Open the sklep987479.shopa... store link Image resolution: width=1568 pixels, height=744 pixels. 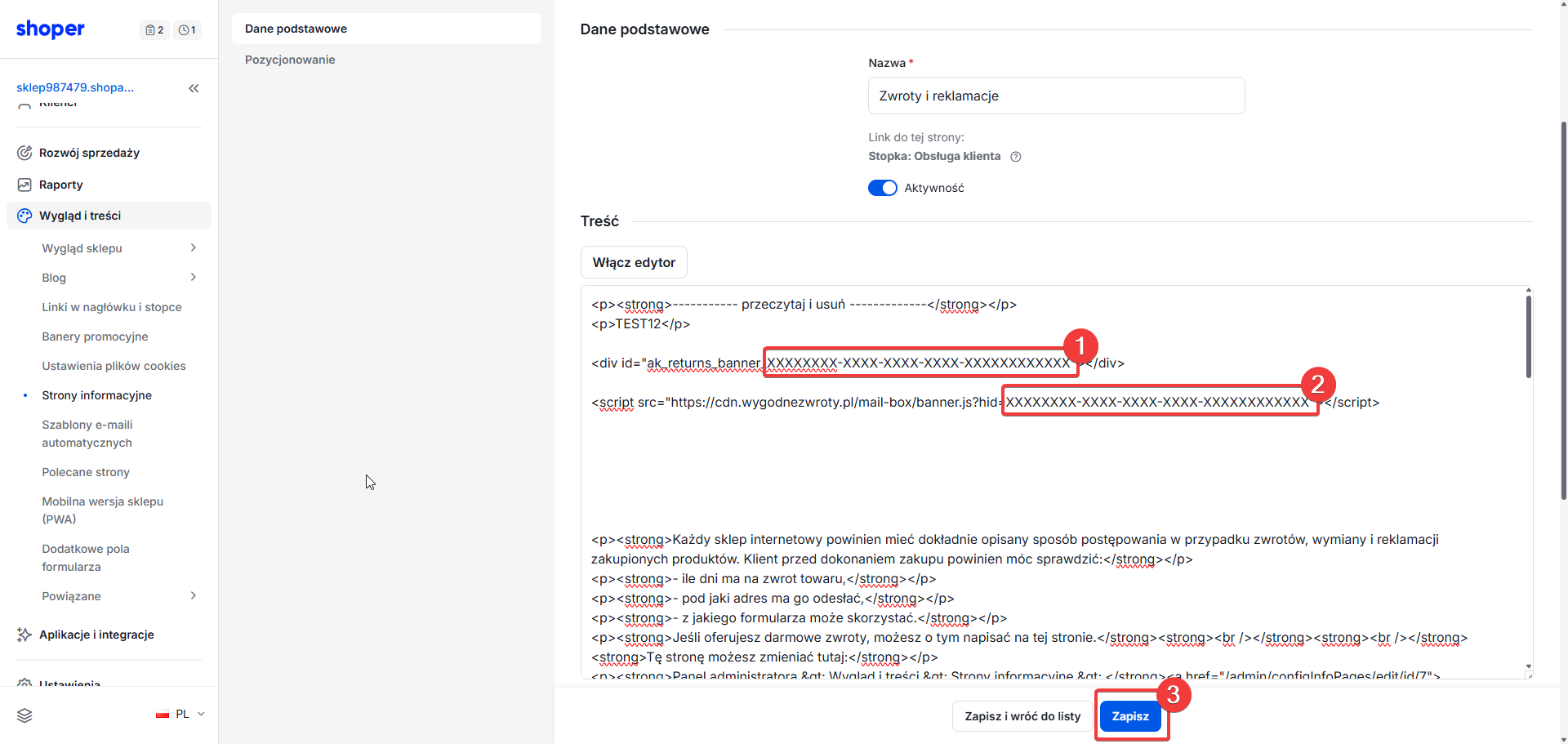tap(75, 87)
